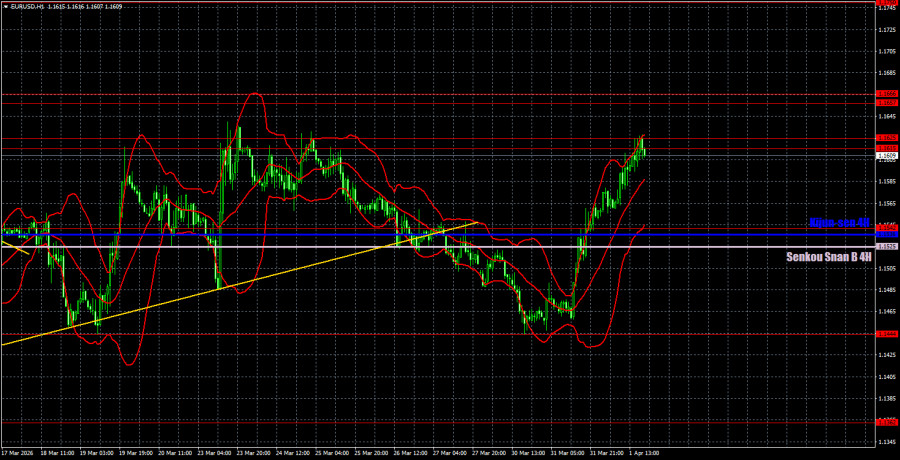Click the 1 Apr 13:00 time label
This screenshot has height=460, width=900.
(645, 453)
